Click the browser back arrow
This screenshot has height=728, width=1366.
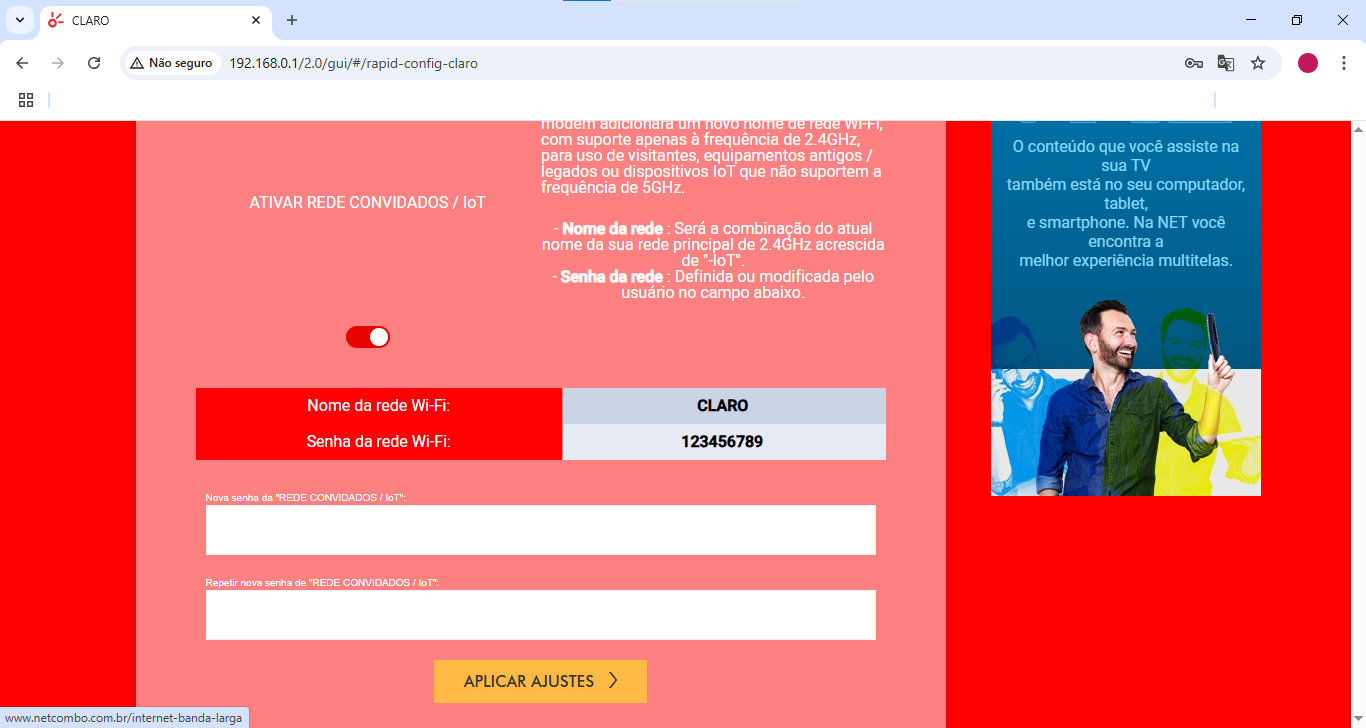22,63
